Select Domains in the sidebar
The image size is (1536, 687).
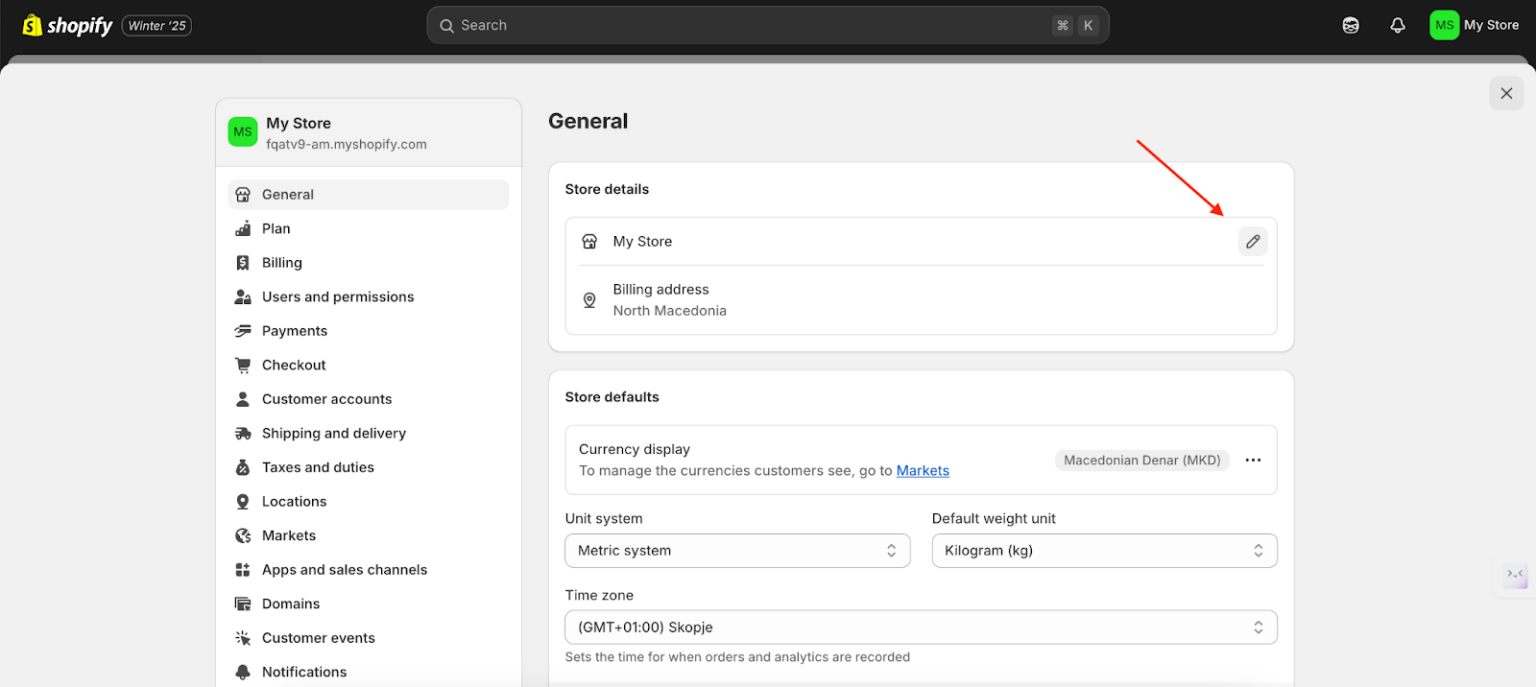click(x=290, y=603)
